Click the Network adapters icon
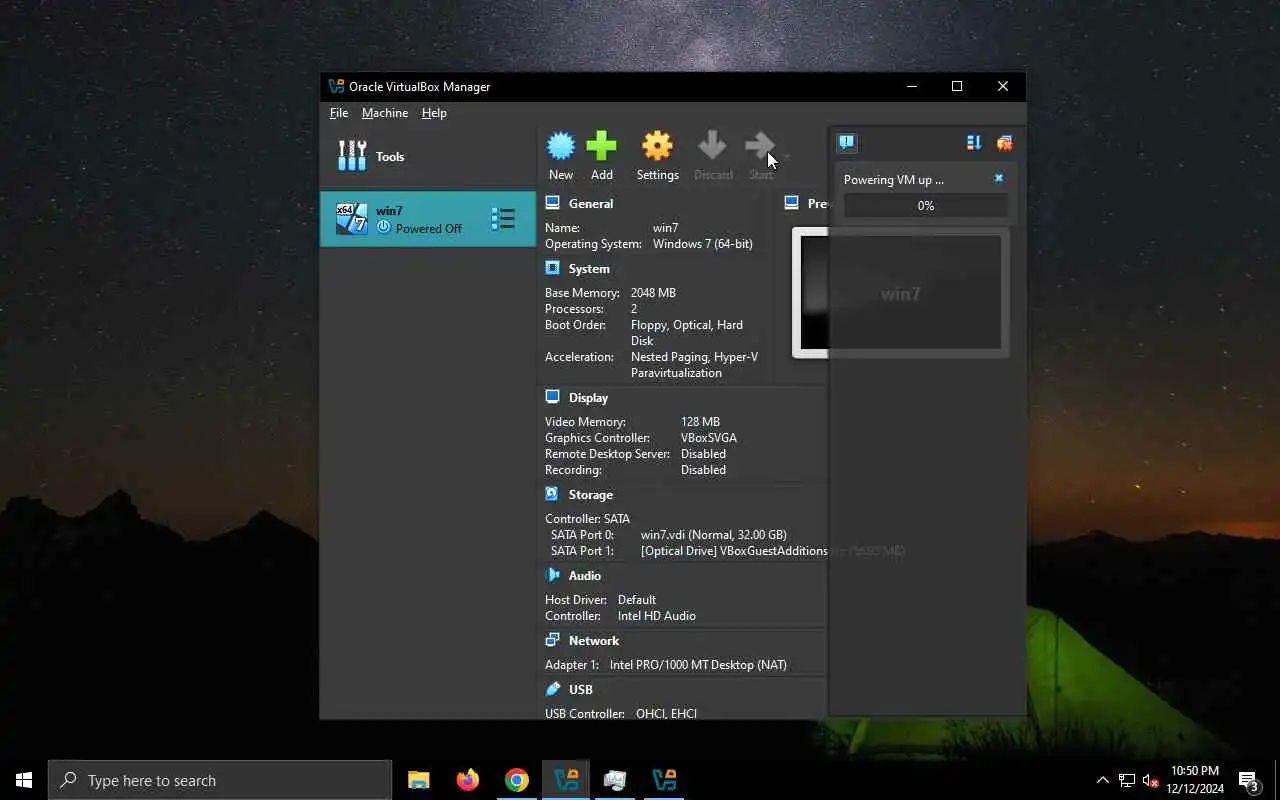Screen dimensions: 1280x800 [x=552, y=640]
